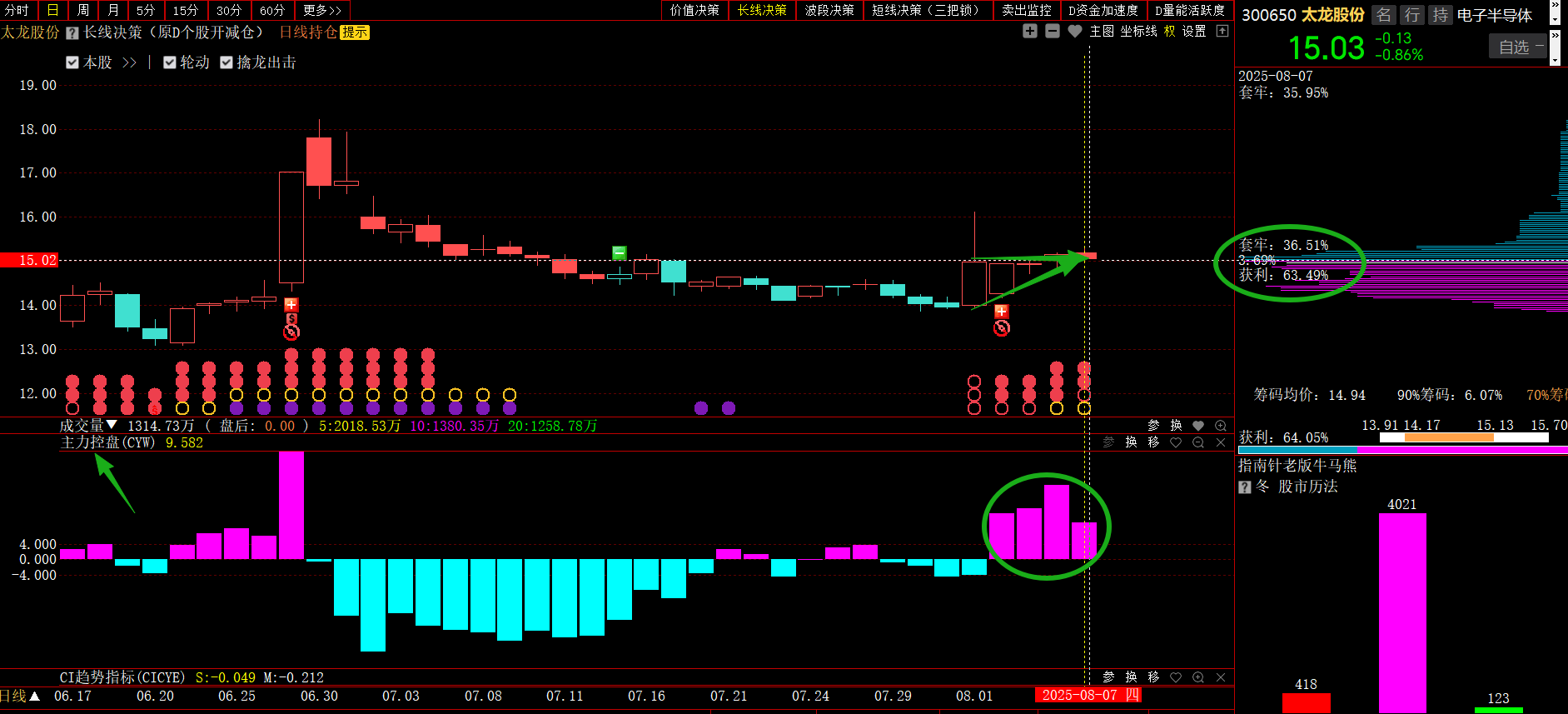Open help icon beside 冬 股市历法
The image size is (1568, 714).
[x=1245, y=487]
